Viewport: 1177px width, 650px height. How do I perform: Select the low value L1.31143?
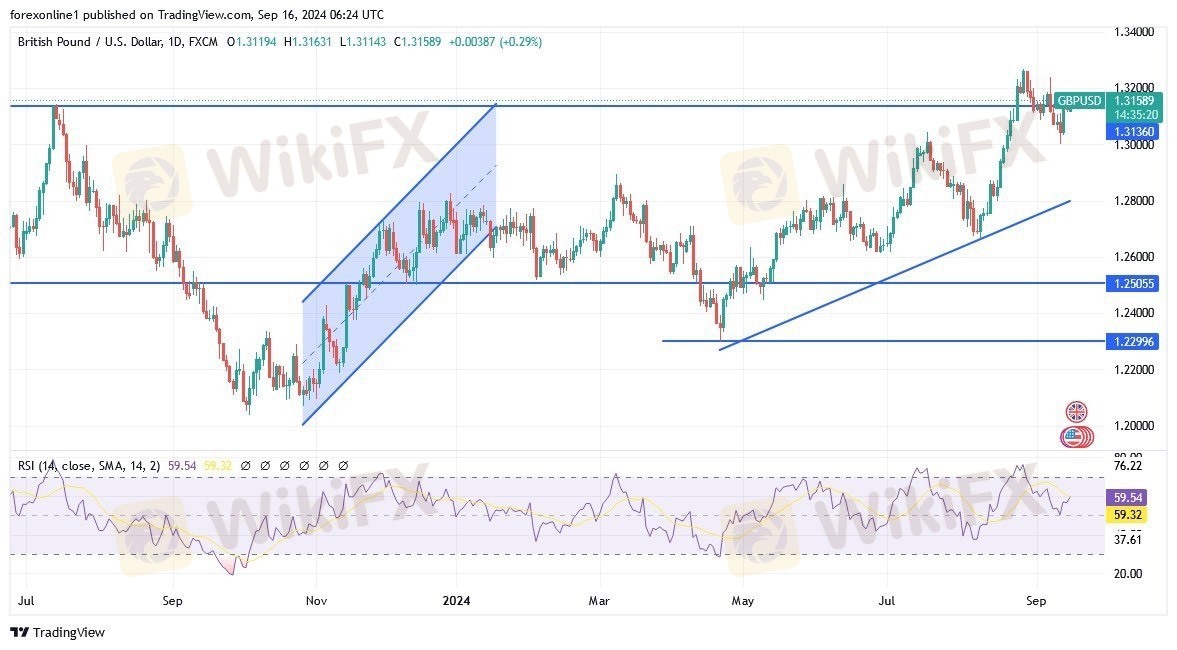click(363, 42)
